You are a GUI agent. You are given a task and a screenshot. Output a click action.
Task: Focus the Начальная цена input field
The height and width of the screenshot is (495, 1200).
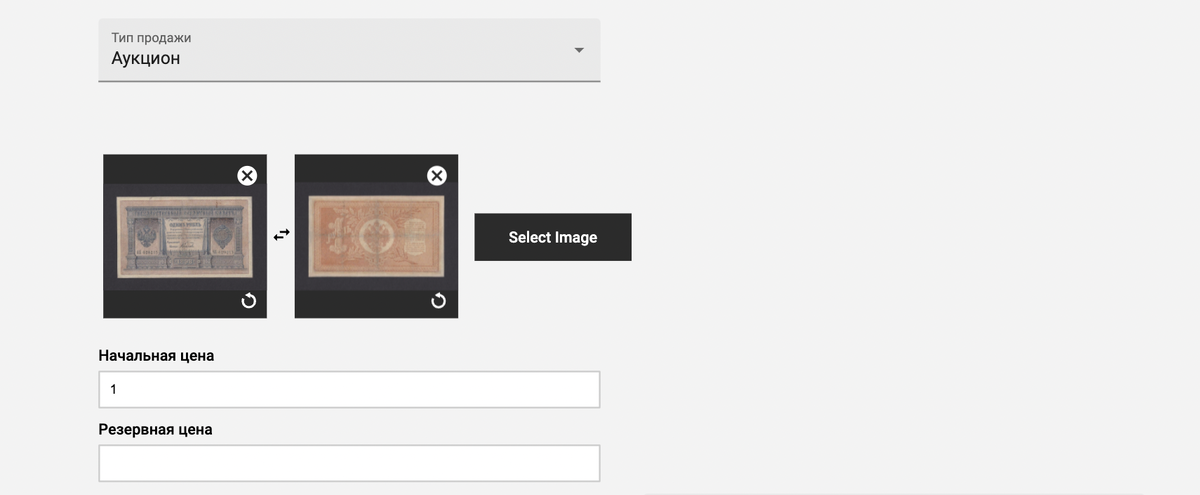(349, 390)
